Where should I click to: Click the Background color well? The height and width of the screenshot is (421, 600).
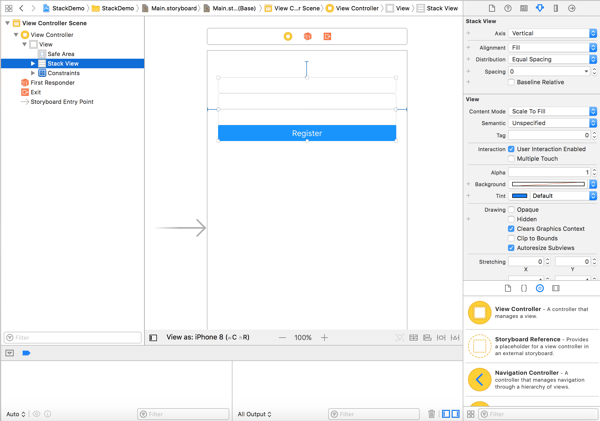[x=548, y=184]
